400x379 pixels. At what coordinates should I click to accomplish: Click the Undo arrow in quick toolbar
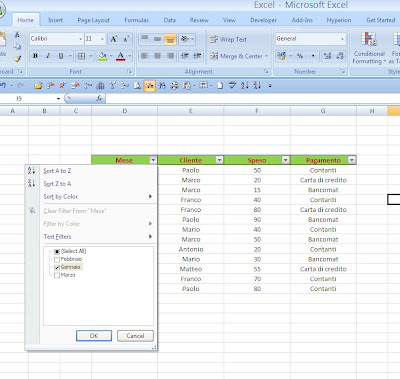[3, 86]
